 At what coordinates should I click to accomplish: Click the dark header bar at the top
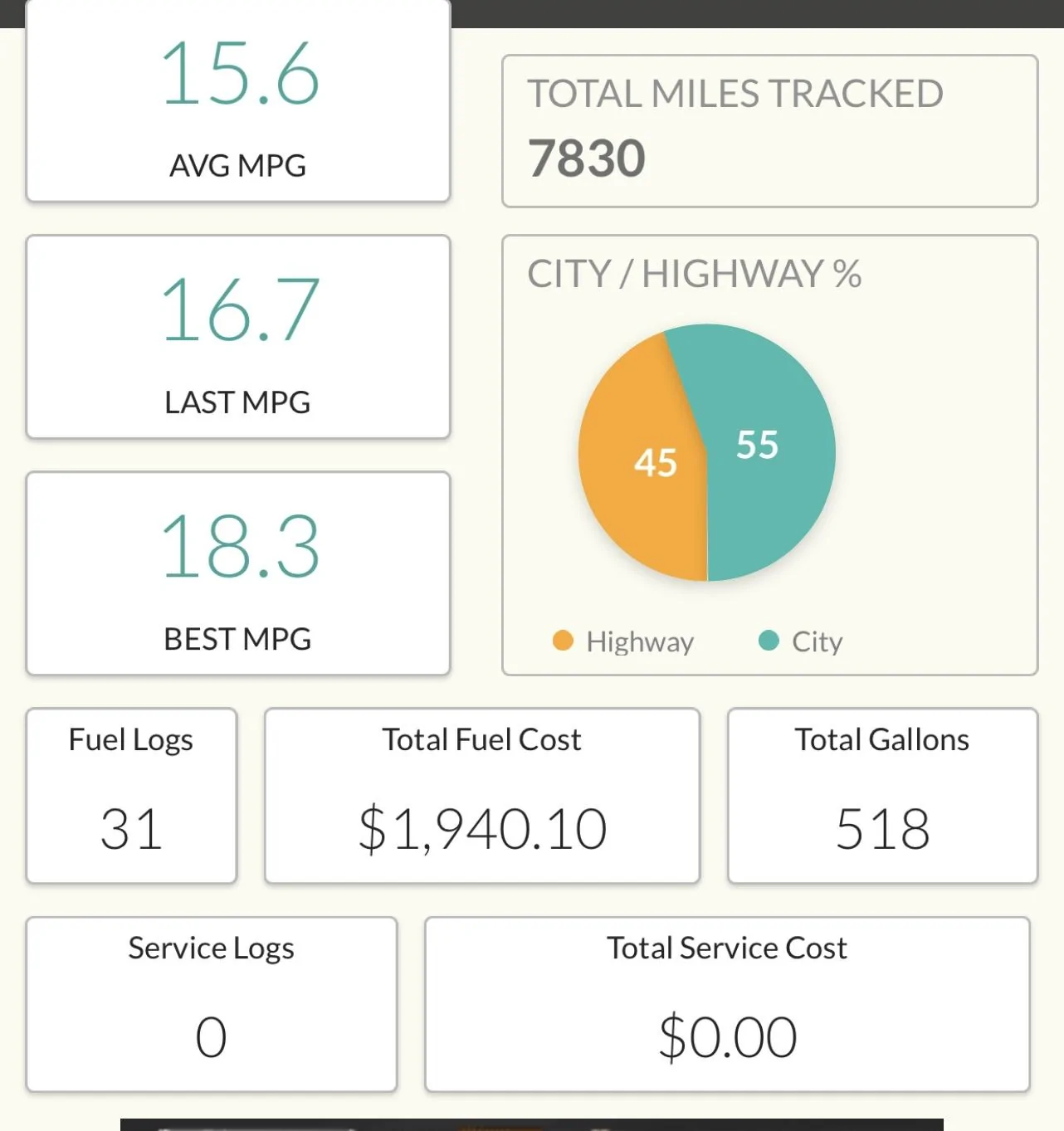point(757,13)
